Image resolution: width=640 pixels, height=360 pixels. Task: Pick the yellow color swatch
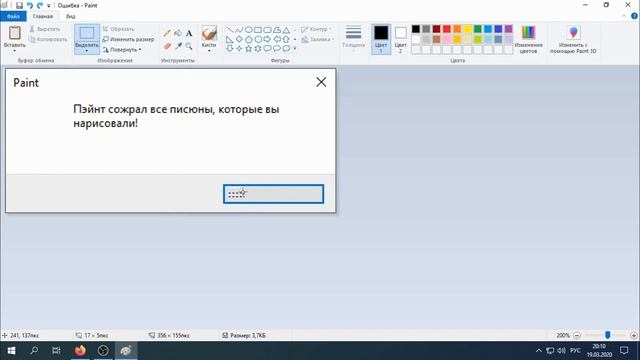[x=467, y=29]
